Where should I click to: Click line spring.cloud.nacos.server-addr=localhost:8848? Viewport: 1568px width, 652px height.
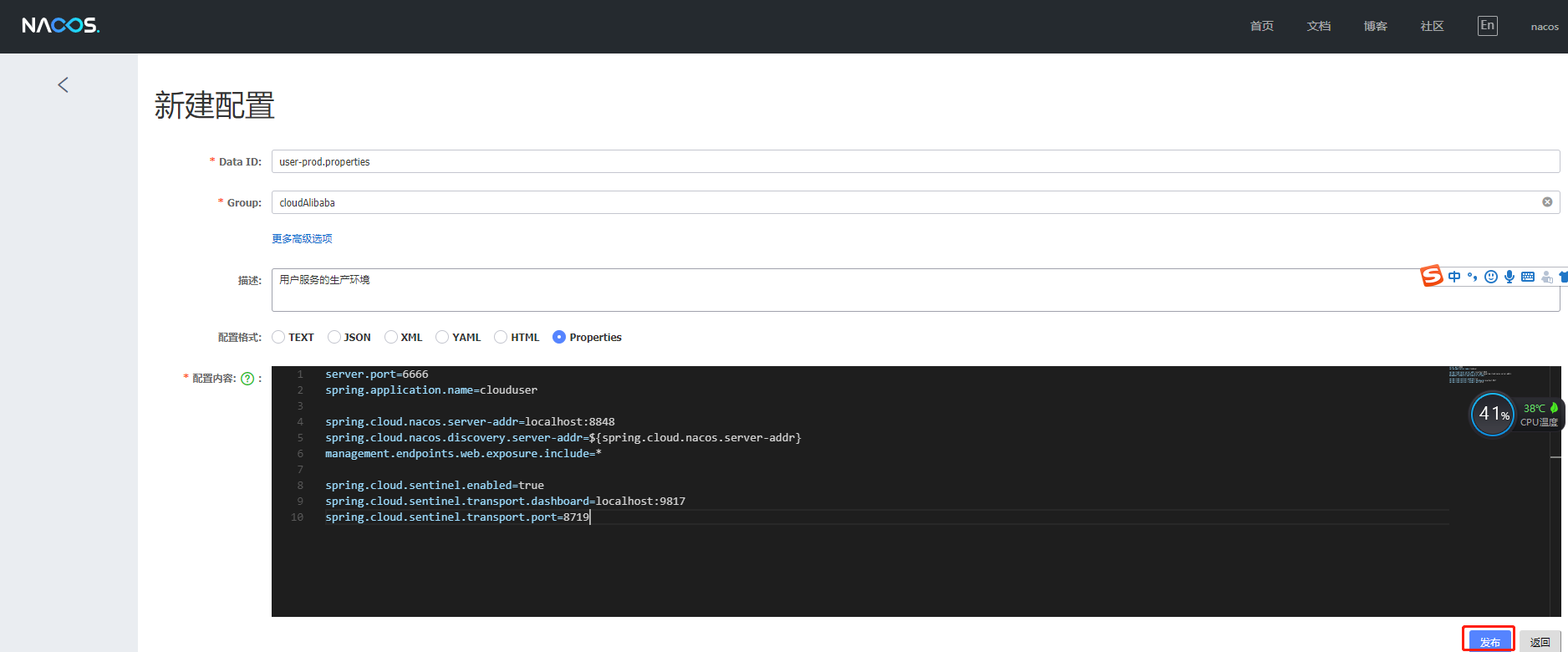[x=470, y=422]
